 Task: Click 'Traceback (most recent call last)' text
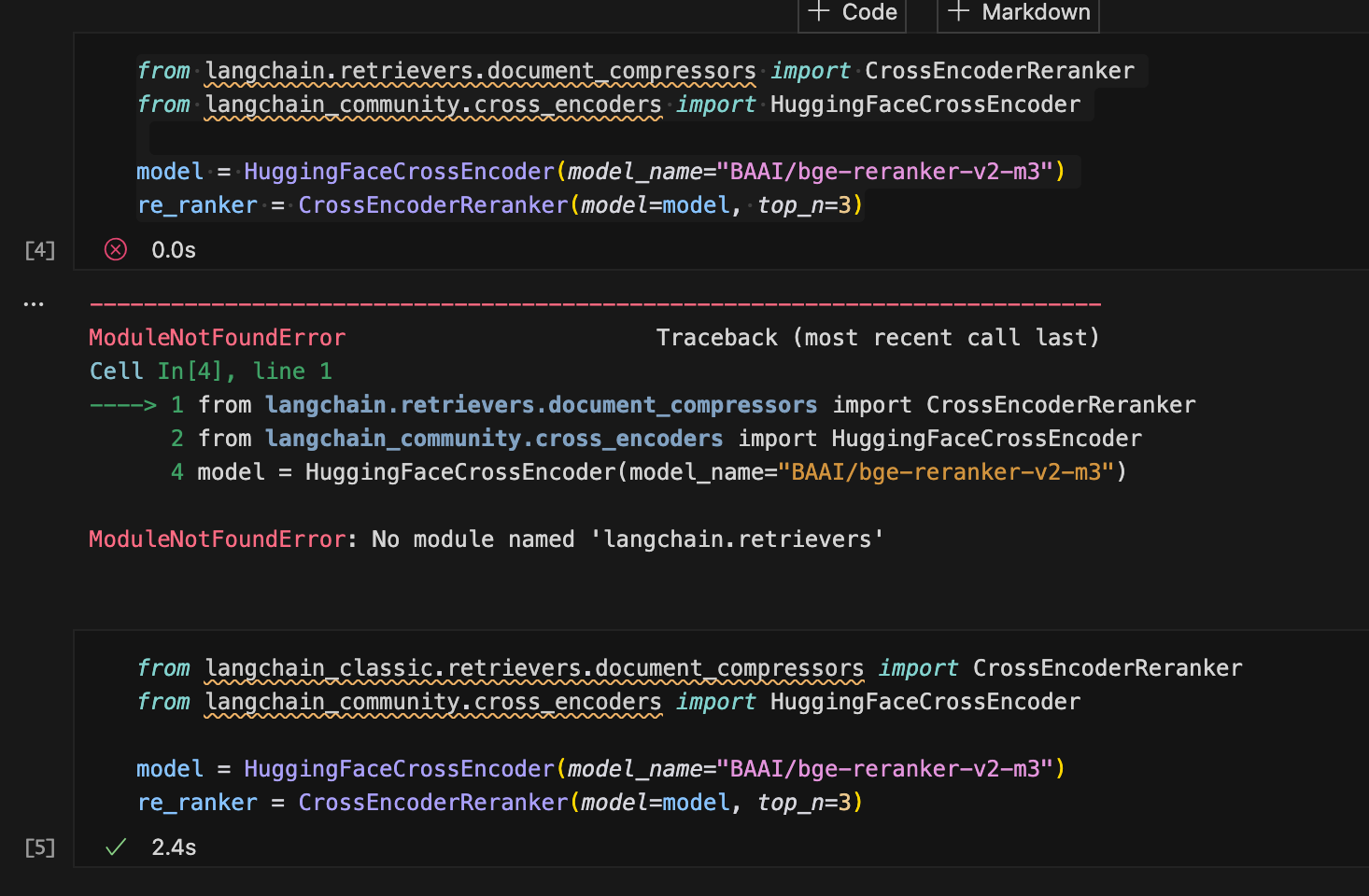(x=878, y=338)
